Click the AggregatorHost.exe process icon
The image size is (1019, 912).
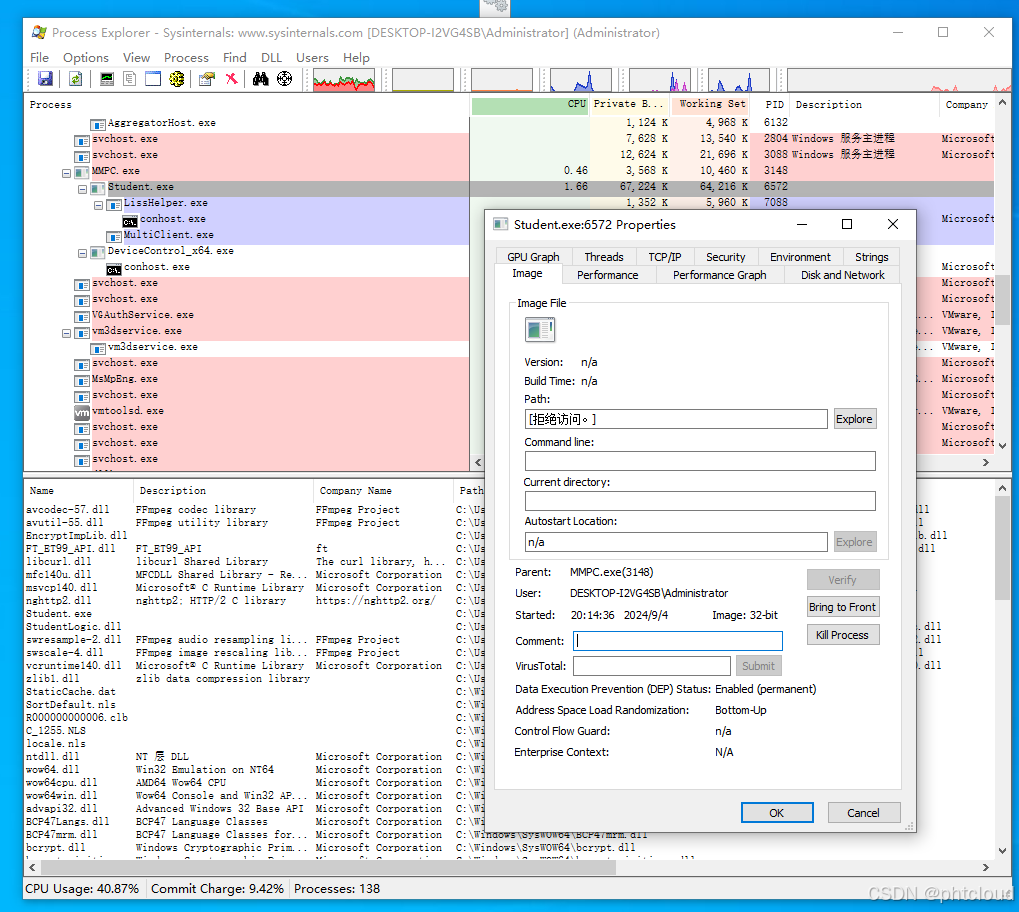pyautogui.click(x=98, y=124)
